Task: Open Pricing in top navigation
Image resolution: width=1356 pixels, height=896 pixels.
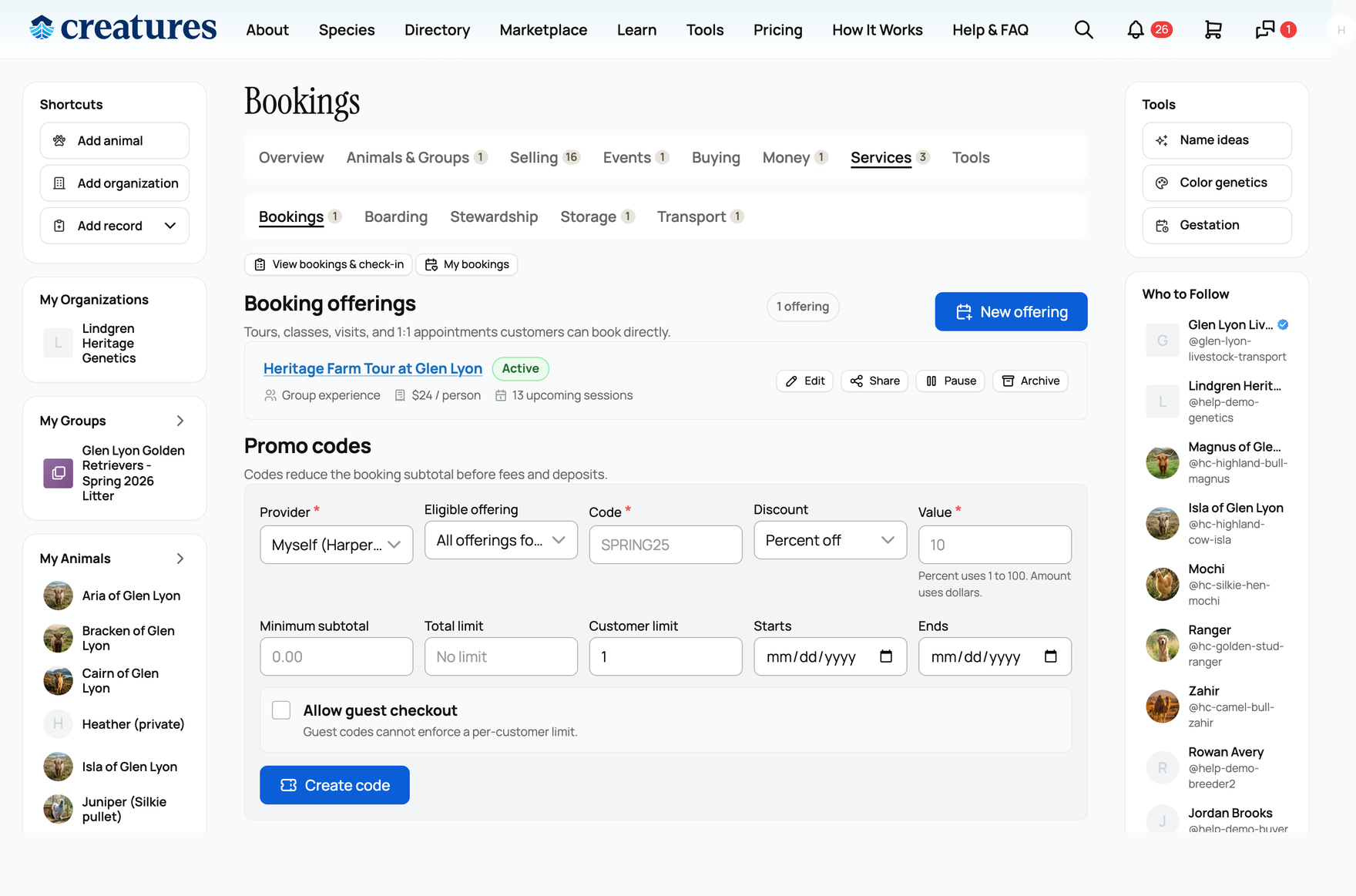Action: click(777, 30)
